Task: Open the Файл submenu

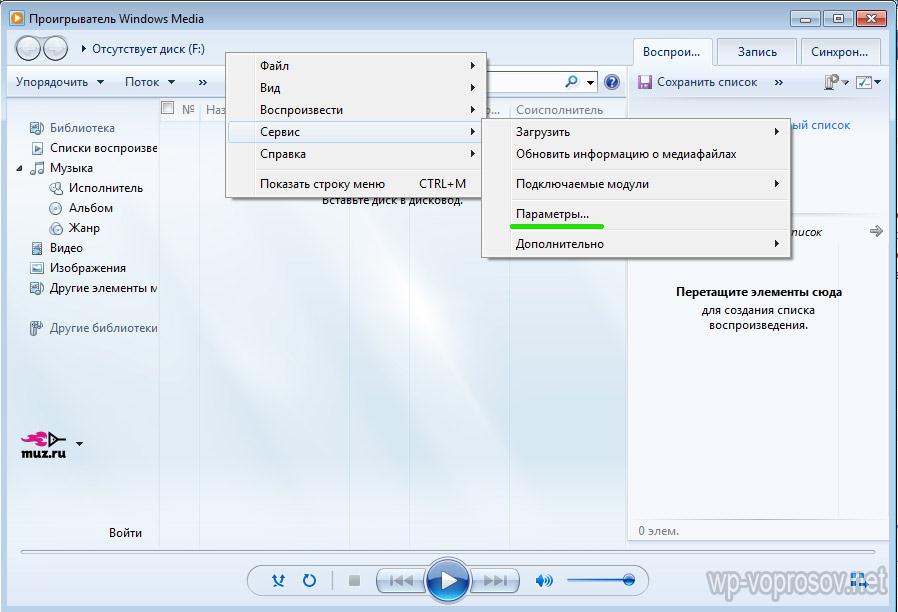Action: [355, 66]
